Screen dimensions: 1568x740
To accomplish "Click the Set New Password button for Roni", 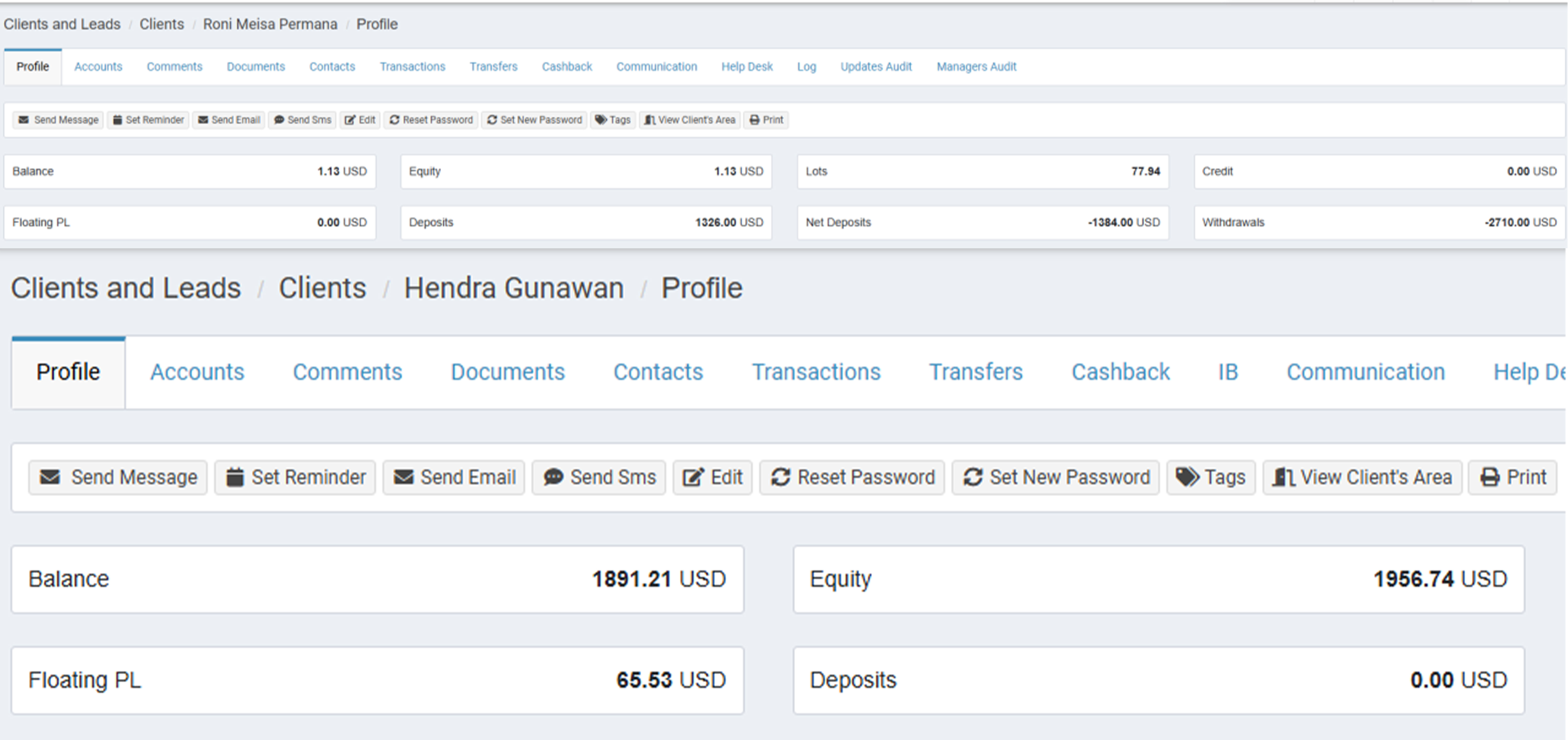I will [x=534, y=120].
